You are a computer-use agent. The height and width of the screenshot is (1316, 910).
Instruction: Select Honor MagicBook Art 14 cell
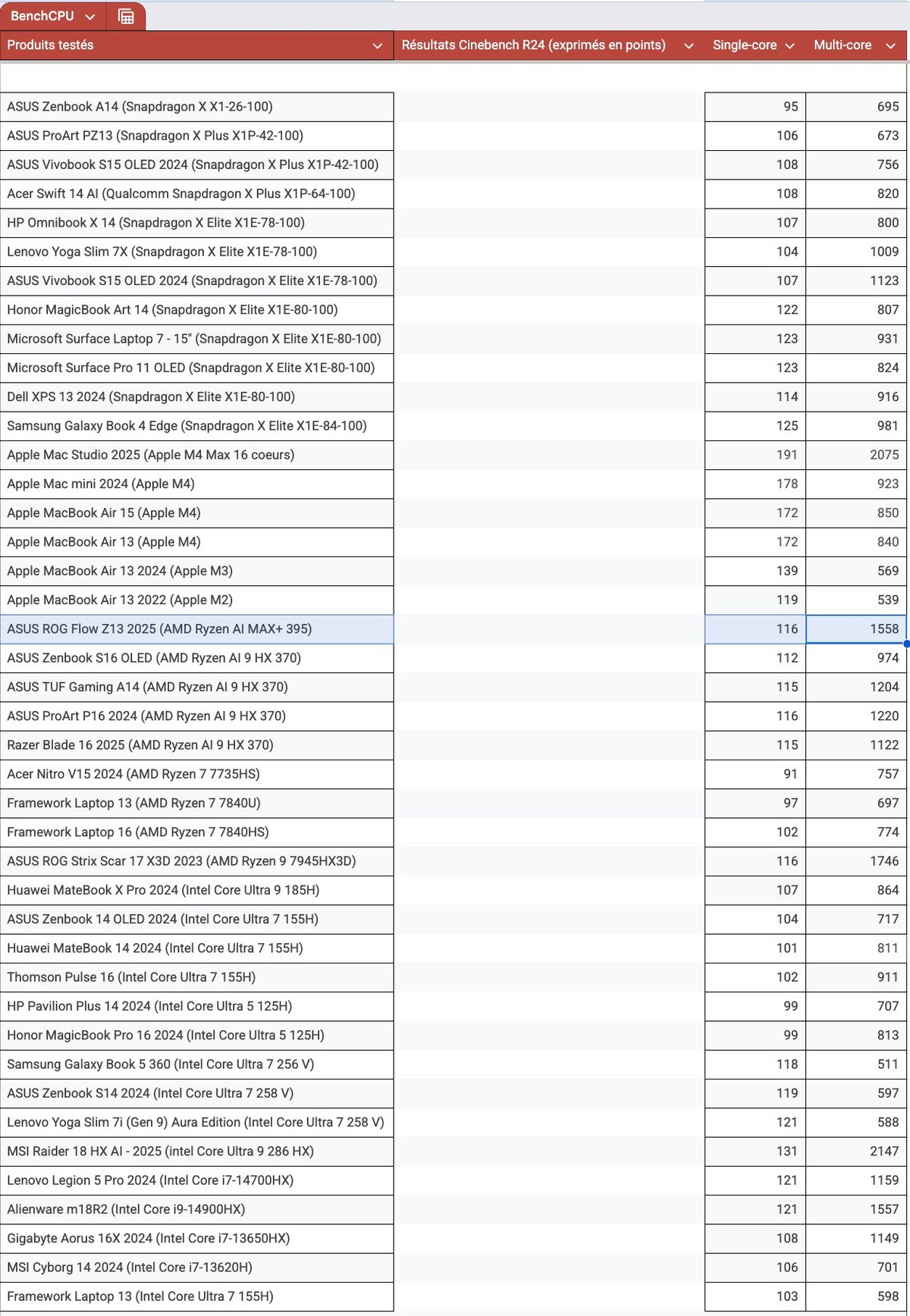pos(197,309)
